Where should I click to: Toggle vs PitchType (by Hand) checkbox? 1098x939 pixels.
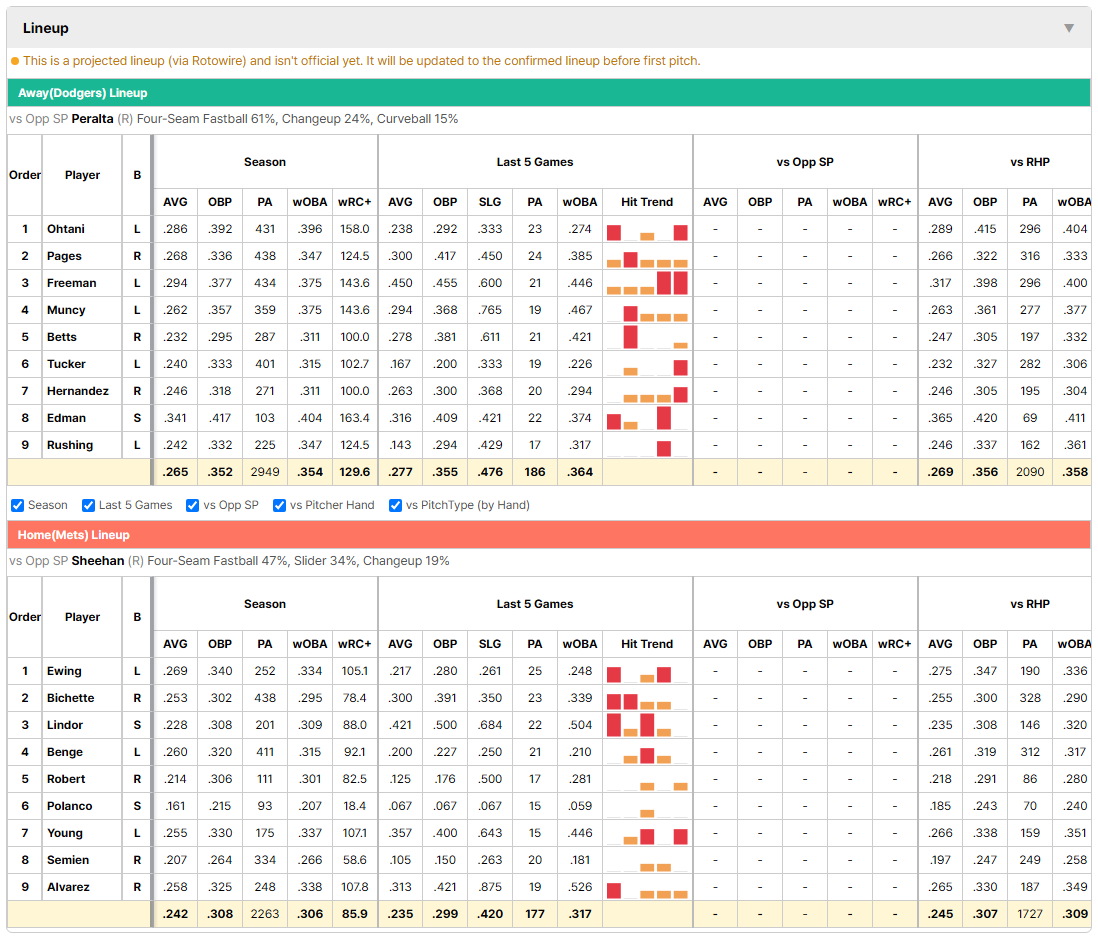tap(396, 506)
